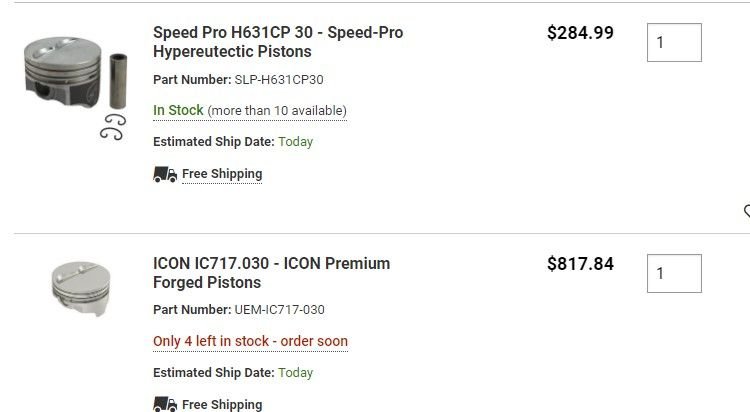This screenshot has width=750, height=412.
Task: Select the quantity field for ICON pistons
Action: [674, 273]
